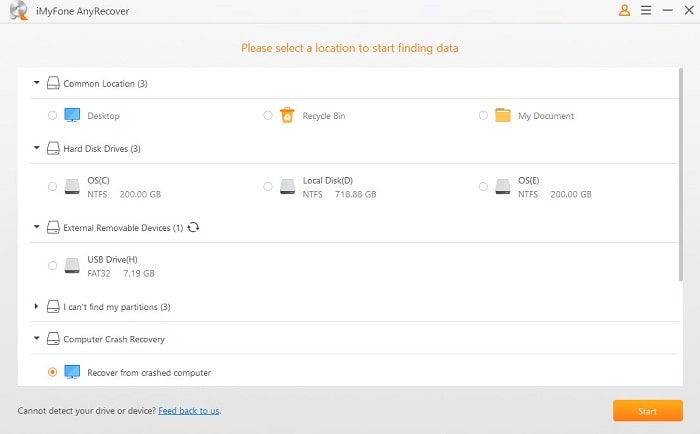
Task: Click the 7.19 GB size text
Action: point(139,273)
